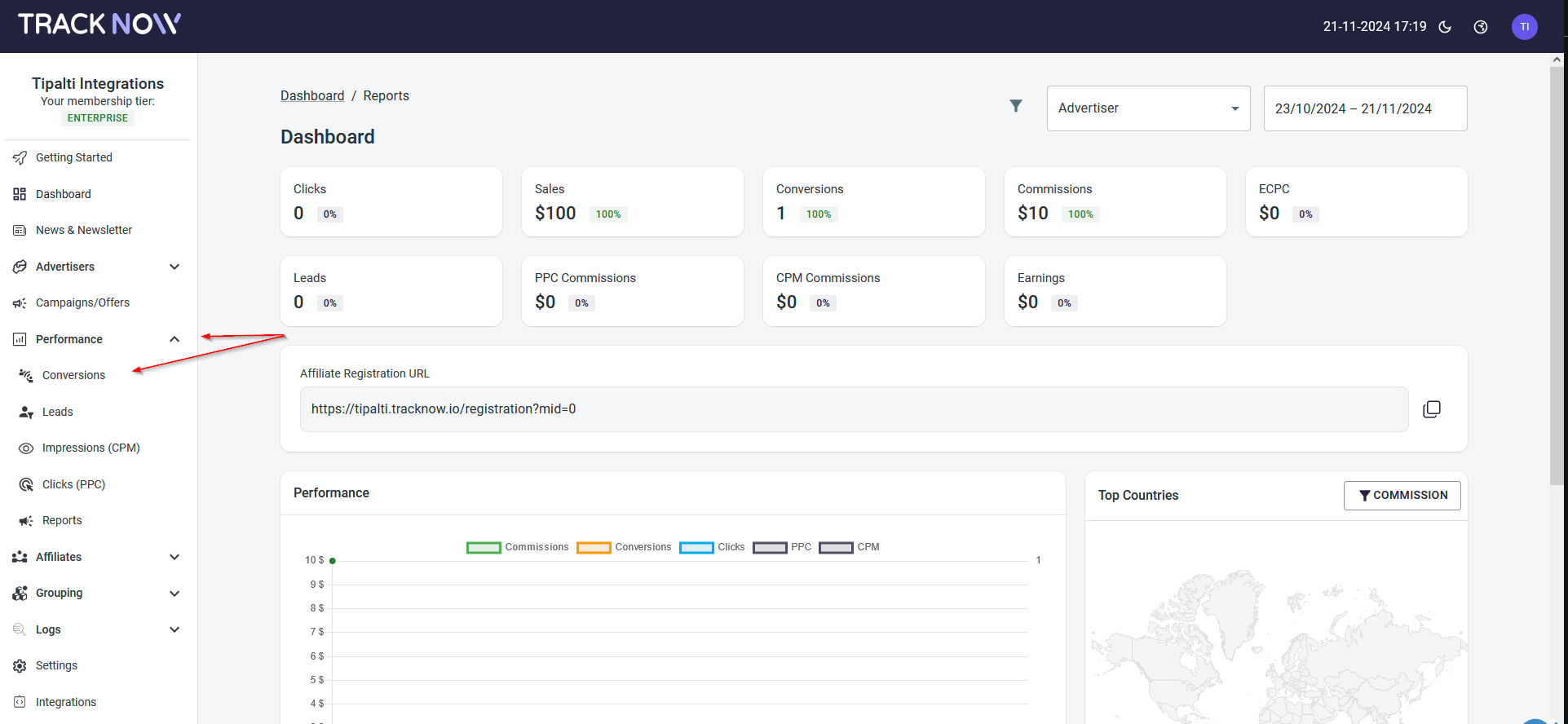The height and width of the screenshot is (724, 1568).
Task: Open the TI user avatar menu
Action: 1524,27
